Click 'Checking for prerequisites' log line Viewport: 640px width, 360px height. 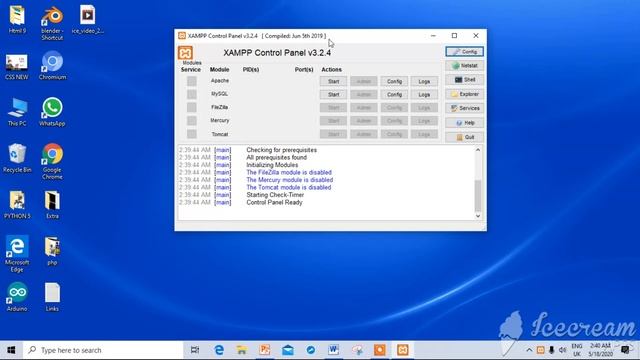pos(282,150)
